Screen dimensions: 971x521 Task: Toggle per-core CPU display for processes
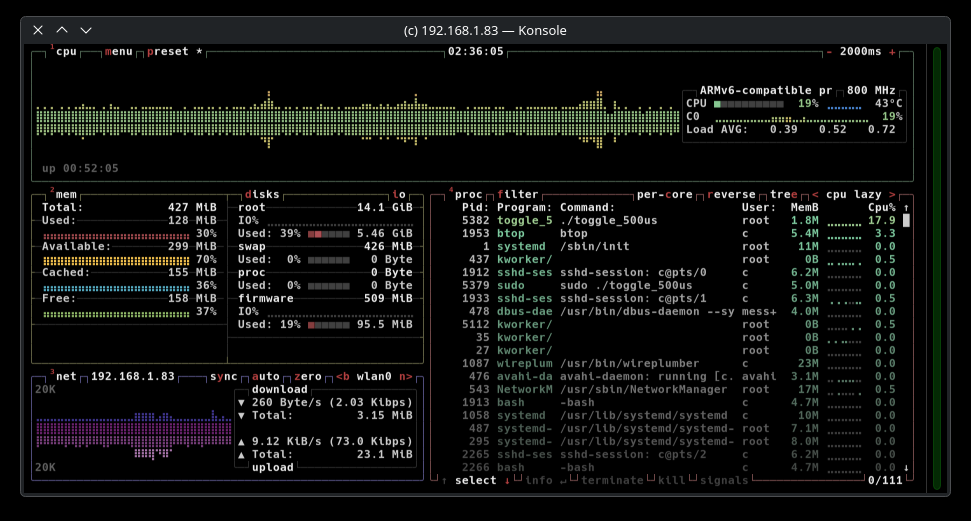tap(666, 195)
